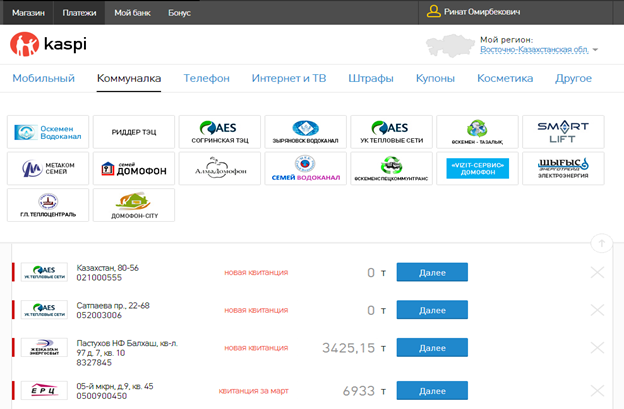
Task: Select Оскеменспецкоммунтранс provider tile
Action: (392, 169)
